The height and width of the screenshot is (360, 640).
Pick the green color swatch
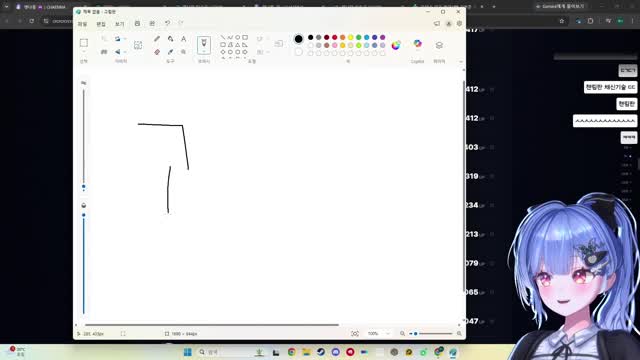tap(358, 38)
